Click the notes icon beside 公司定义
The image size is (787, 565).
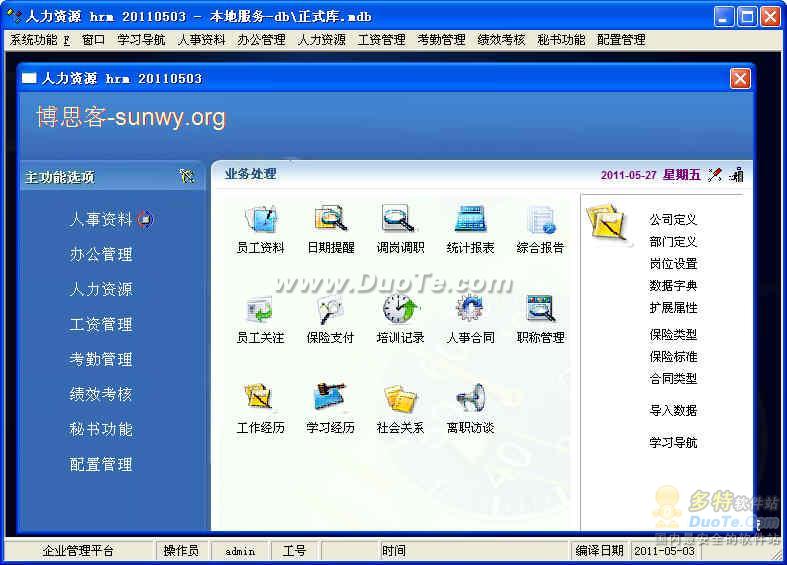tap(608, 224)
